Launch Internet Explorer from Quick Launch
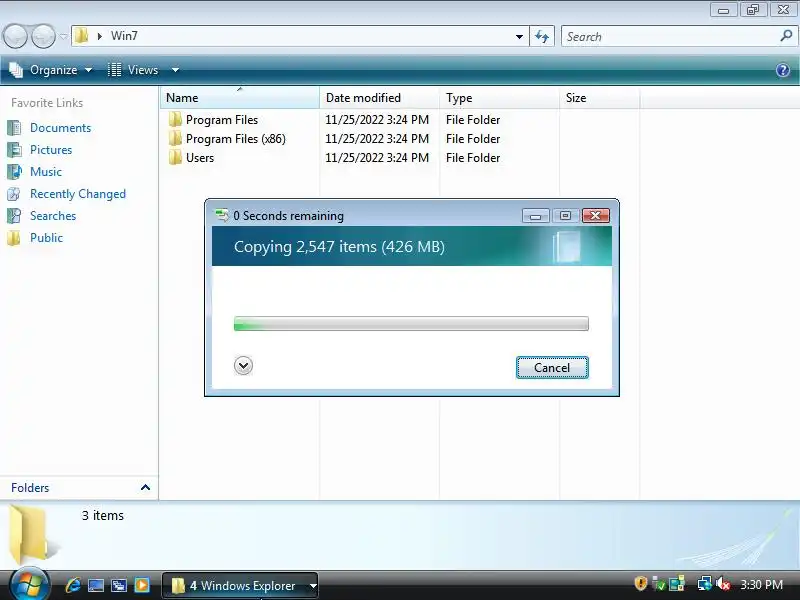The height and width of the screenshot is (600, 800). coord(73,585)
